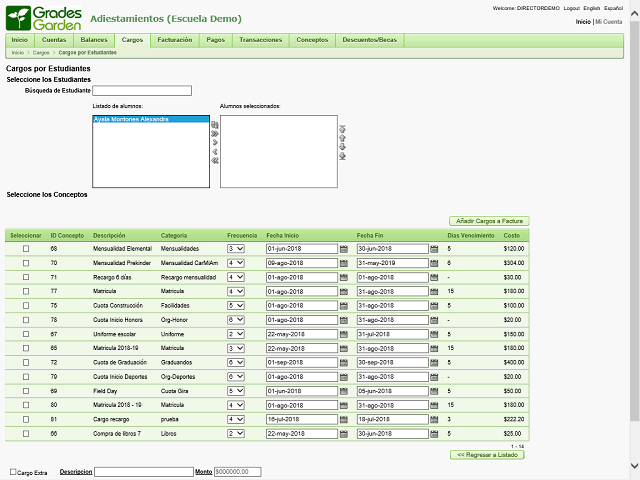
Task: Open Fecha Inicio calendar for Mensualidad Elemental
Action: (344, 249)
